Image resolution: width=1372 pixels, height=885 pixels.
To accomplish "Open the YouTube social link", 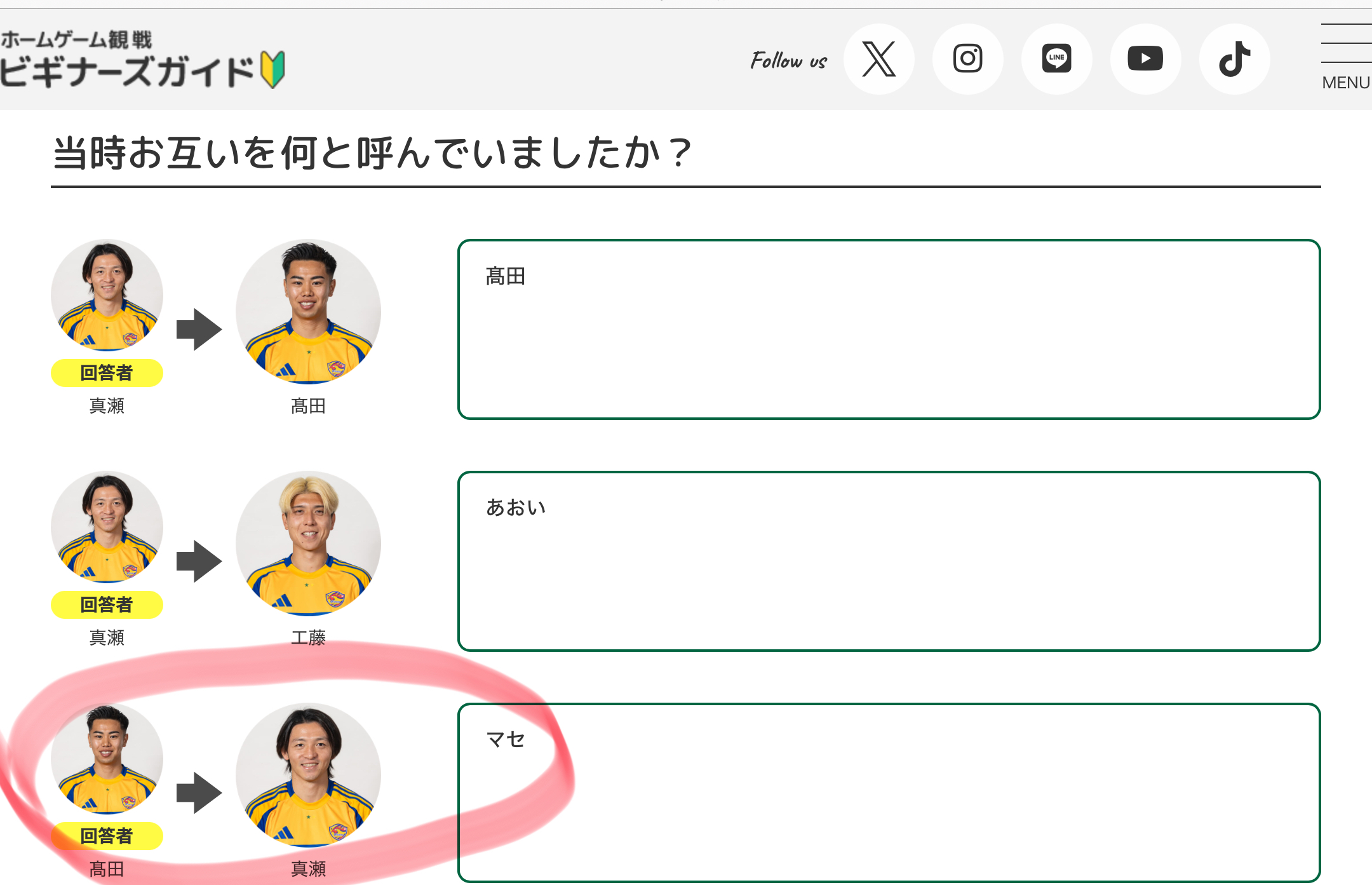I will coord(1146,59).
